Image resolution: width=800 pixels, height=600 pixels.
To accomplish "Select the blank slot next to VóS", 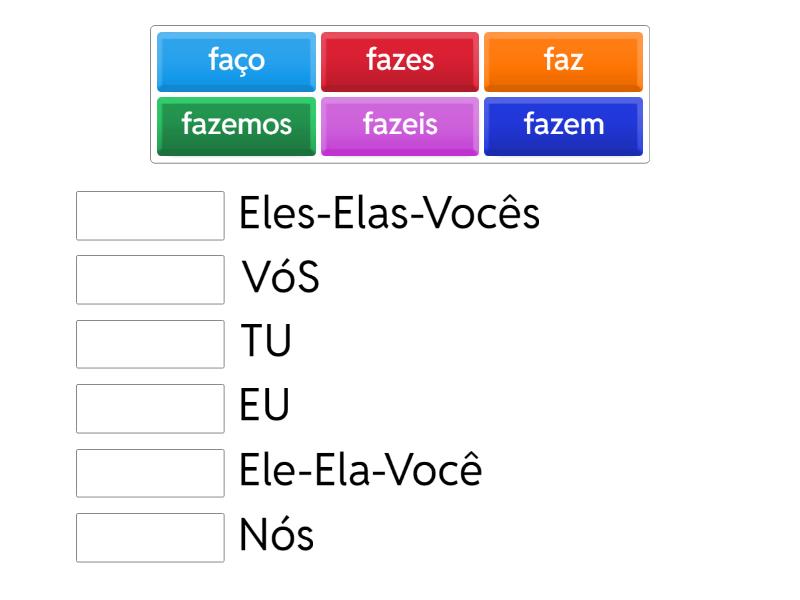I will [x=150, y=279].
